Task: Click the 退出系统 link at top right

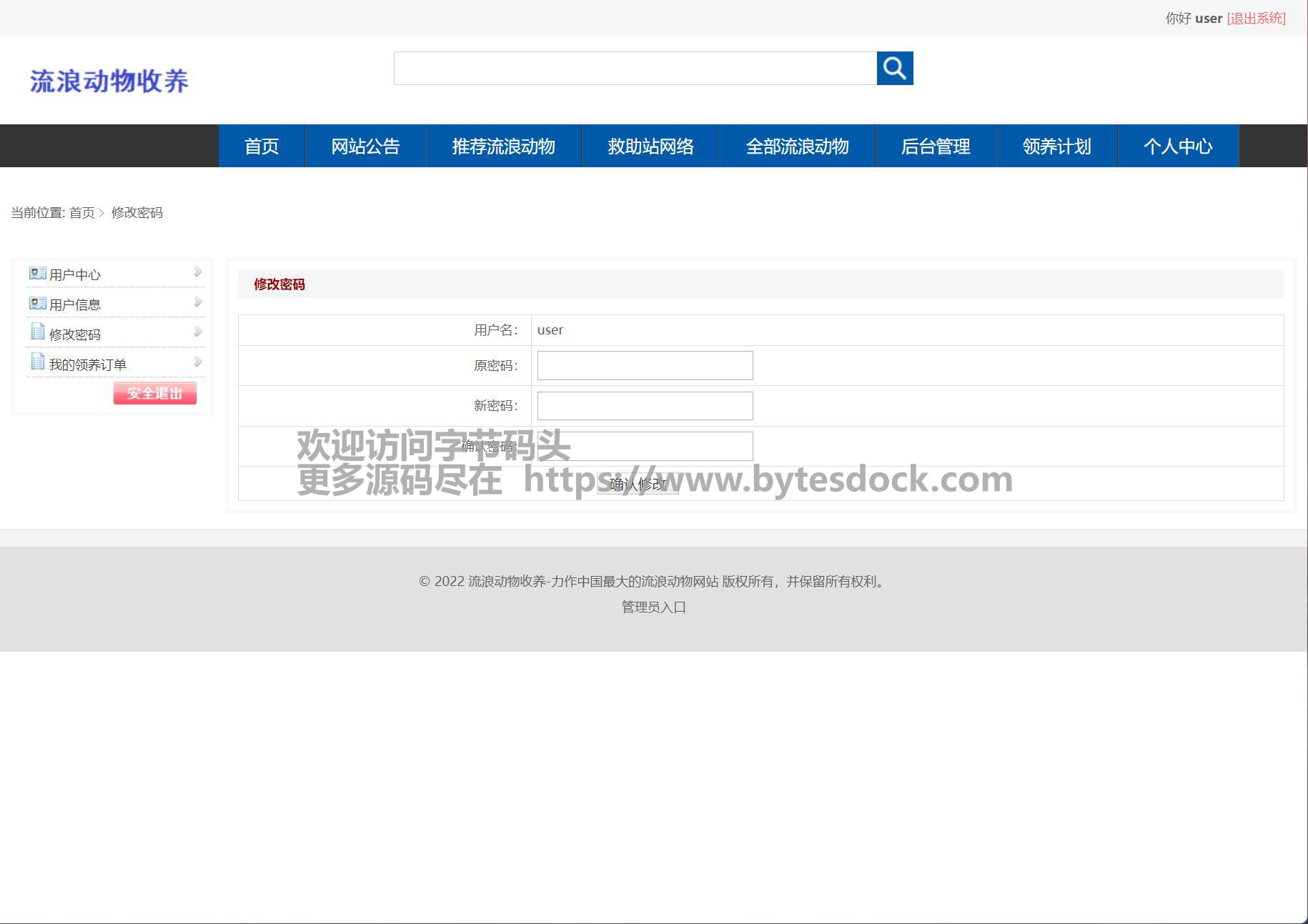Action: (x=1256, y=19)
